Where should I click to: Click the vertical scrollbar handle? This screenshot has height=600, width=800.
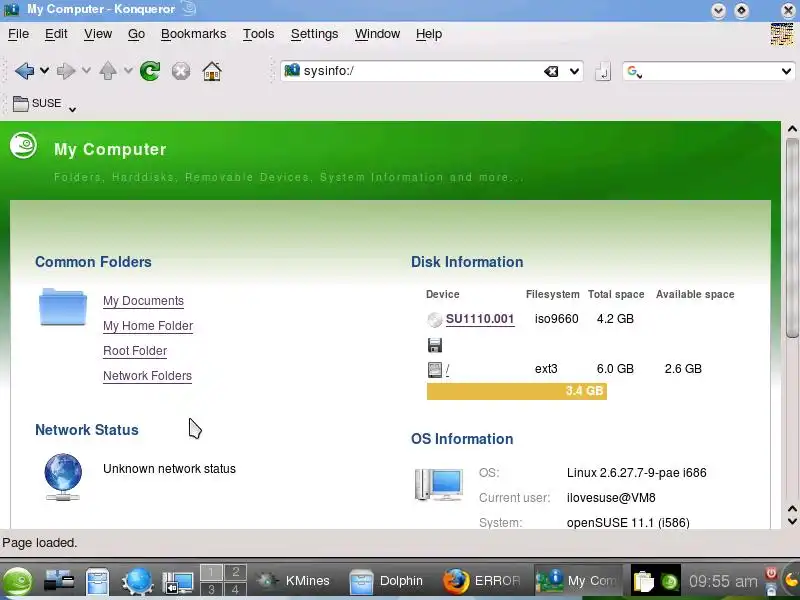pos(792,240)
